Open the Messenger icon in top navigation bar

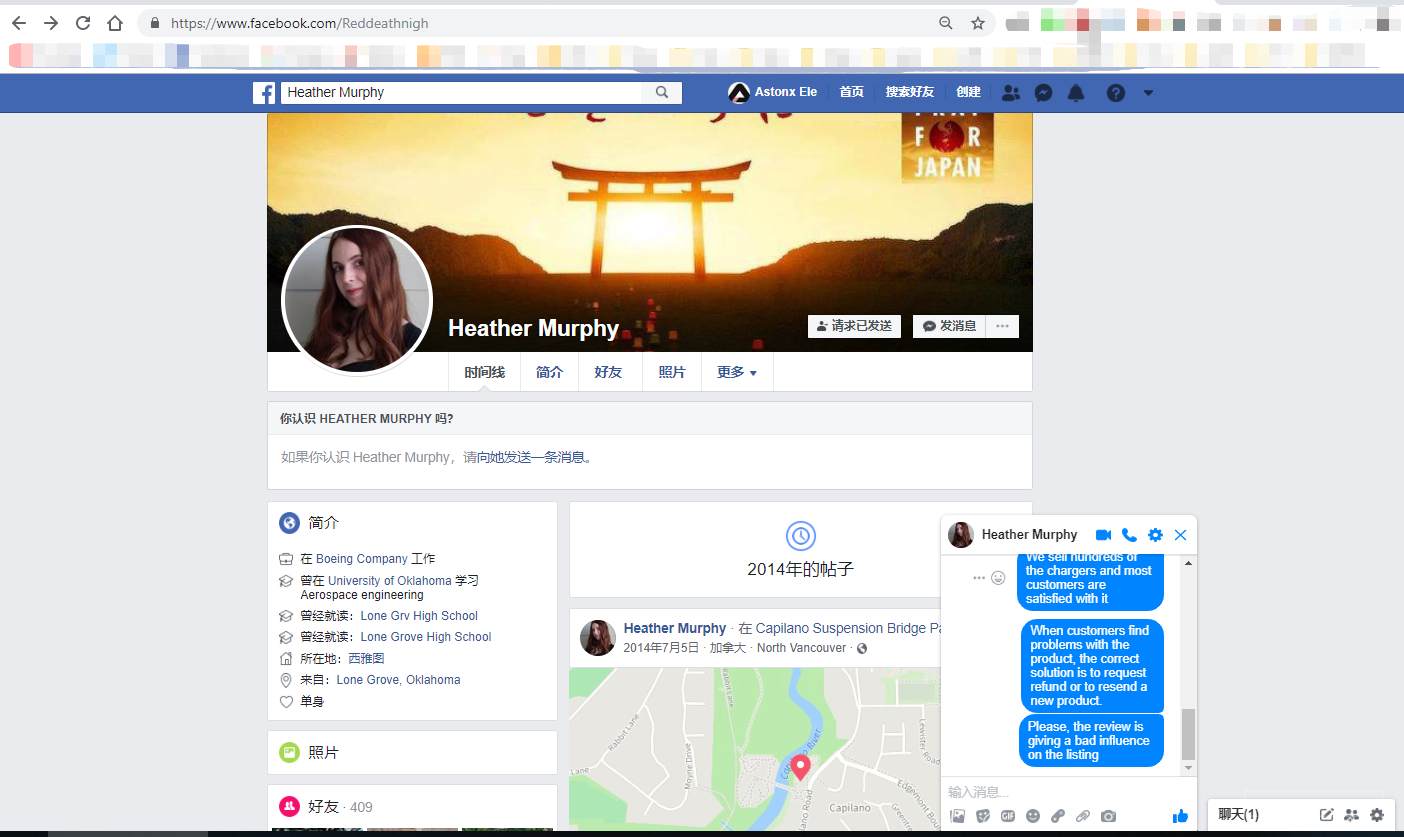pos(1042,93)
